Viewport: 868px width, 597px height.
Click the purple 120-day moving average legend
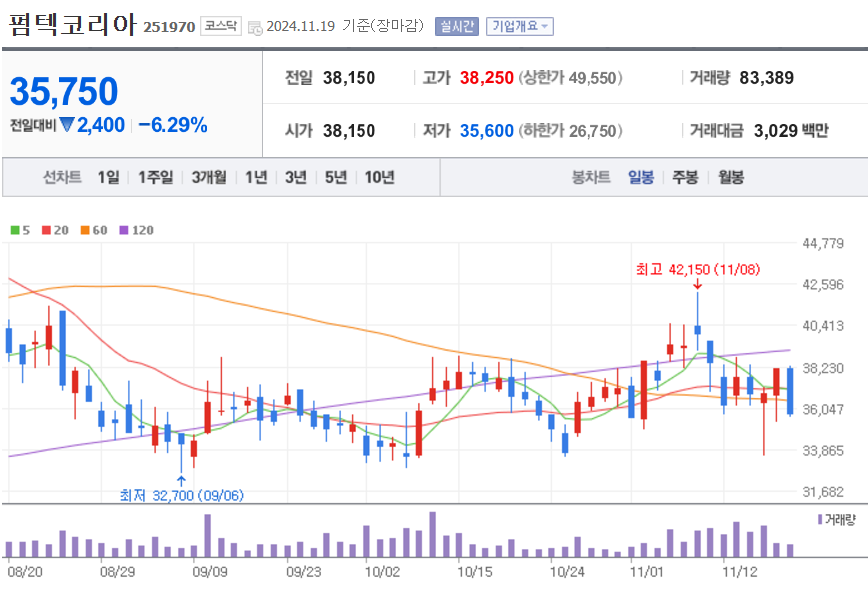[x=137, y=230]
